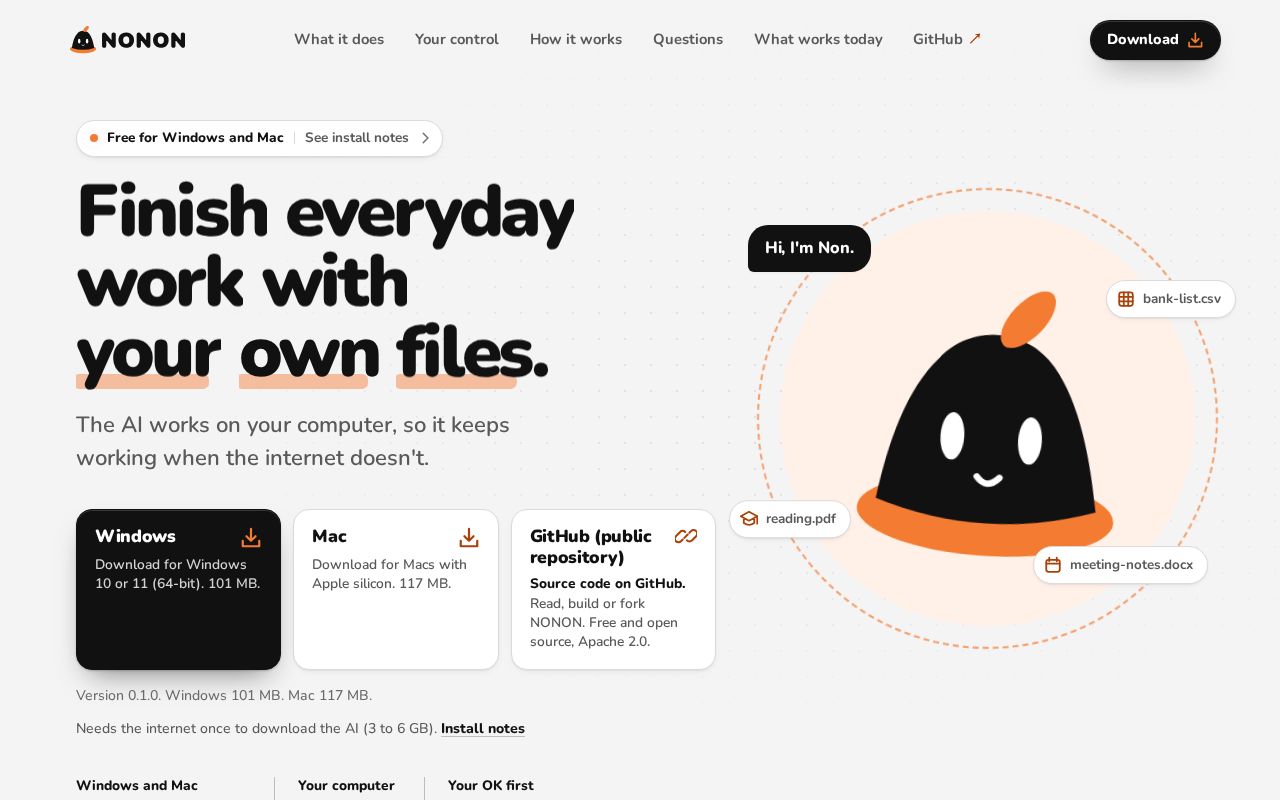Click the orange dot on the Free for Windows badge
The image size is (1280, 800).
(x=94, y=138)
